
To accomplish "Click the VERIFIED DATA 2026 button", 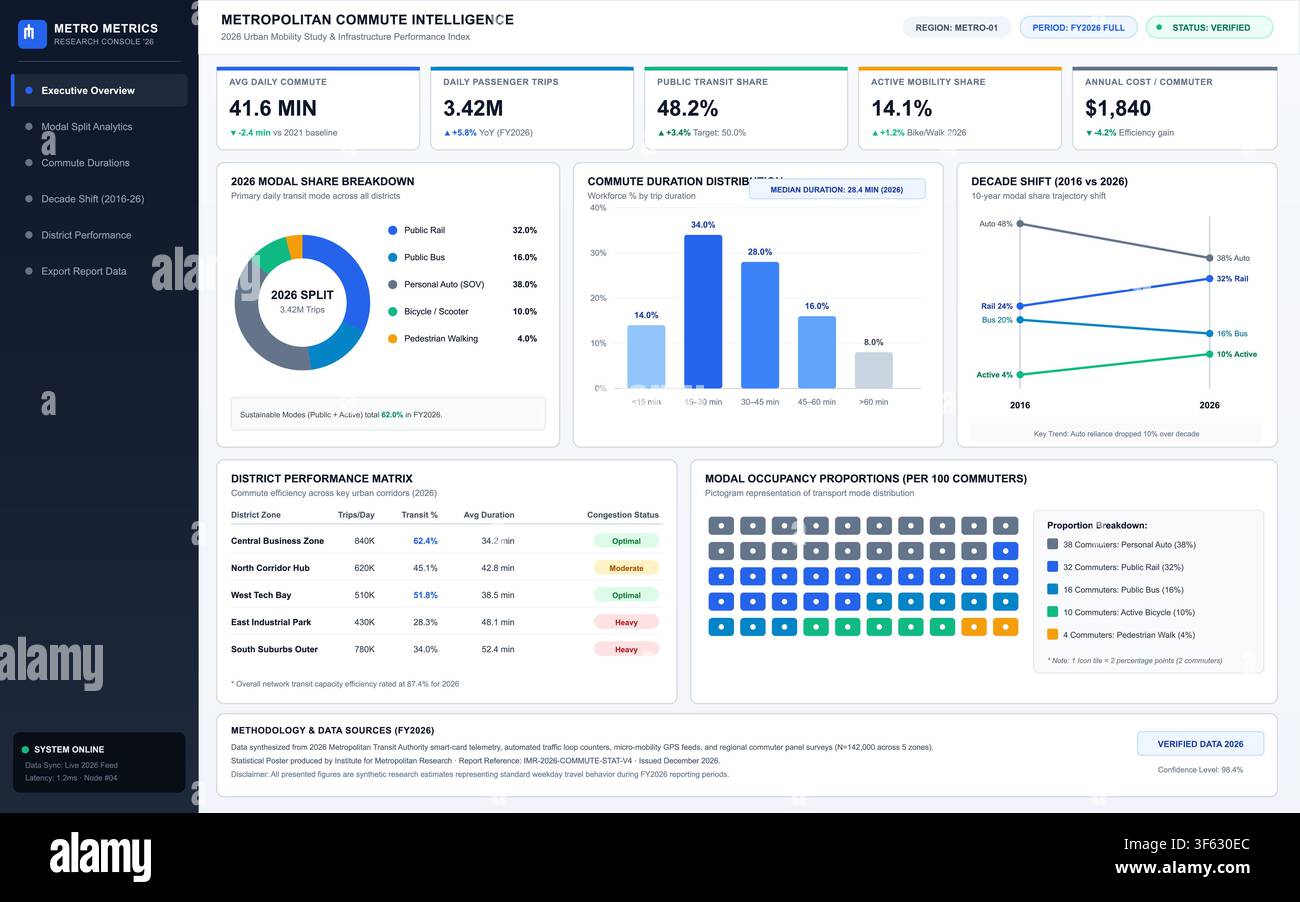I will 1200,744.
